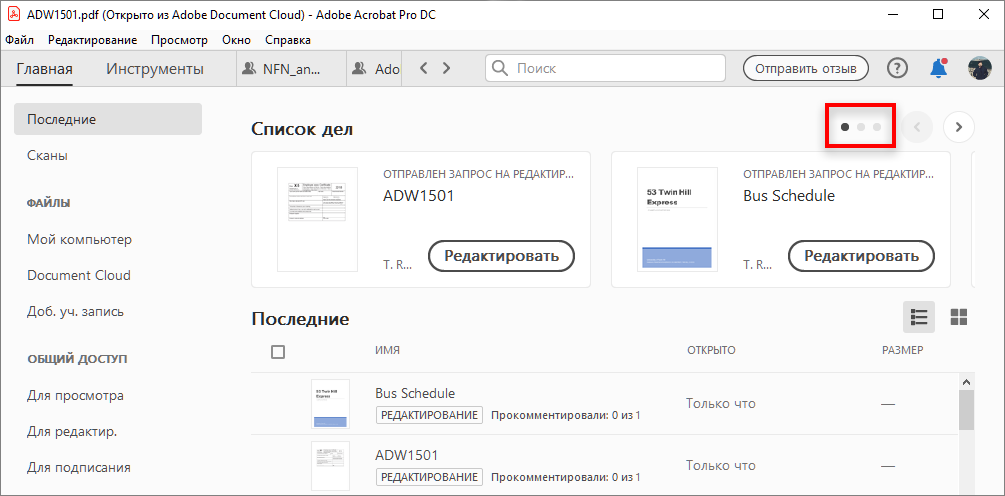Click Редактировать on Bus Schedule card
The image size is (1005, 496).
click(861, 256)
